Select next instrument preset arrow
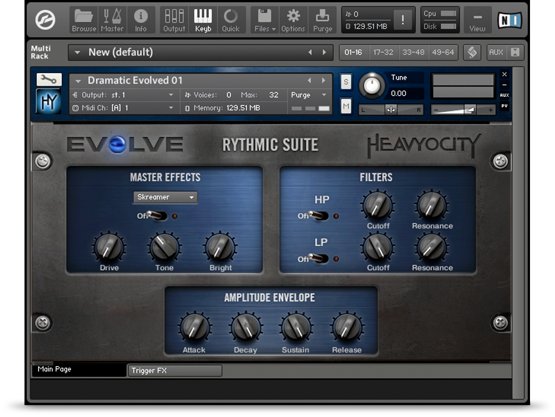This screenshot has width=555, height=417. pyautogui.click(x=323, y=81)
